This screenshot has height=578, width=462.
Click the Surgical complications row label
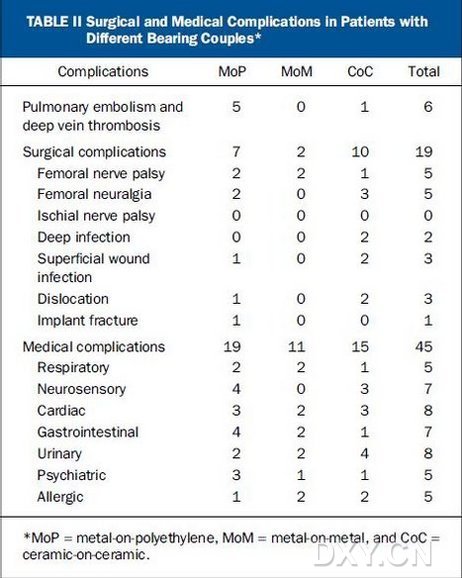pos(94,152)
